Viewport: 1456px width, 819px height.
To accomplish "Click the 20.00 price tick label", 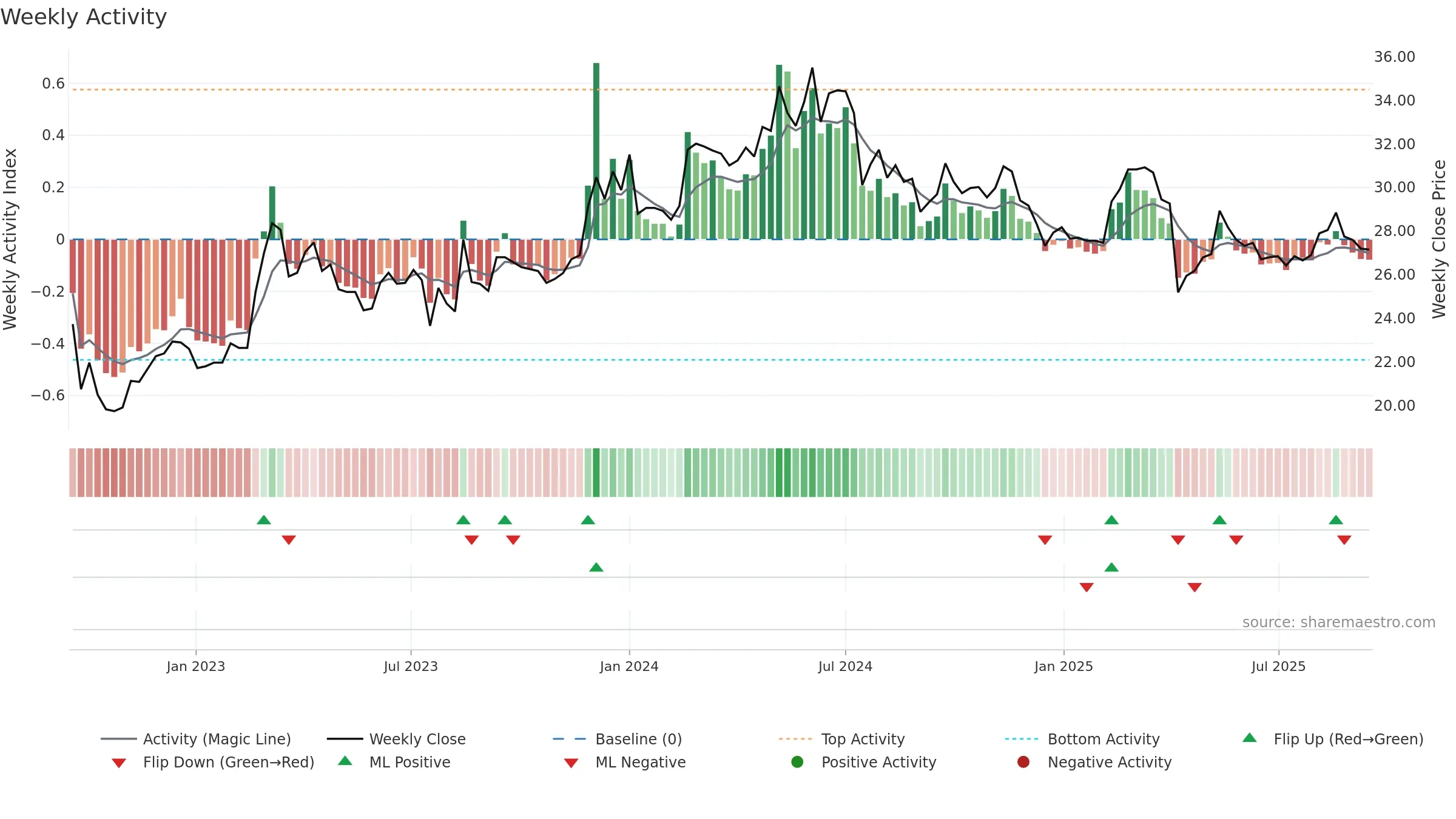I will (1395, 406).
